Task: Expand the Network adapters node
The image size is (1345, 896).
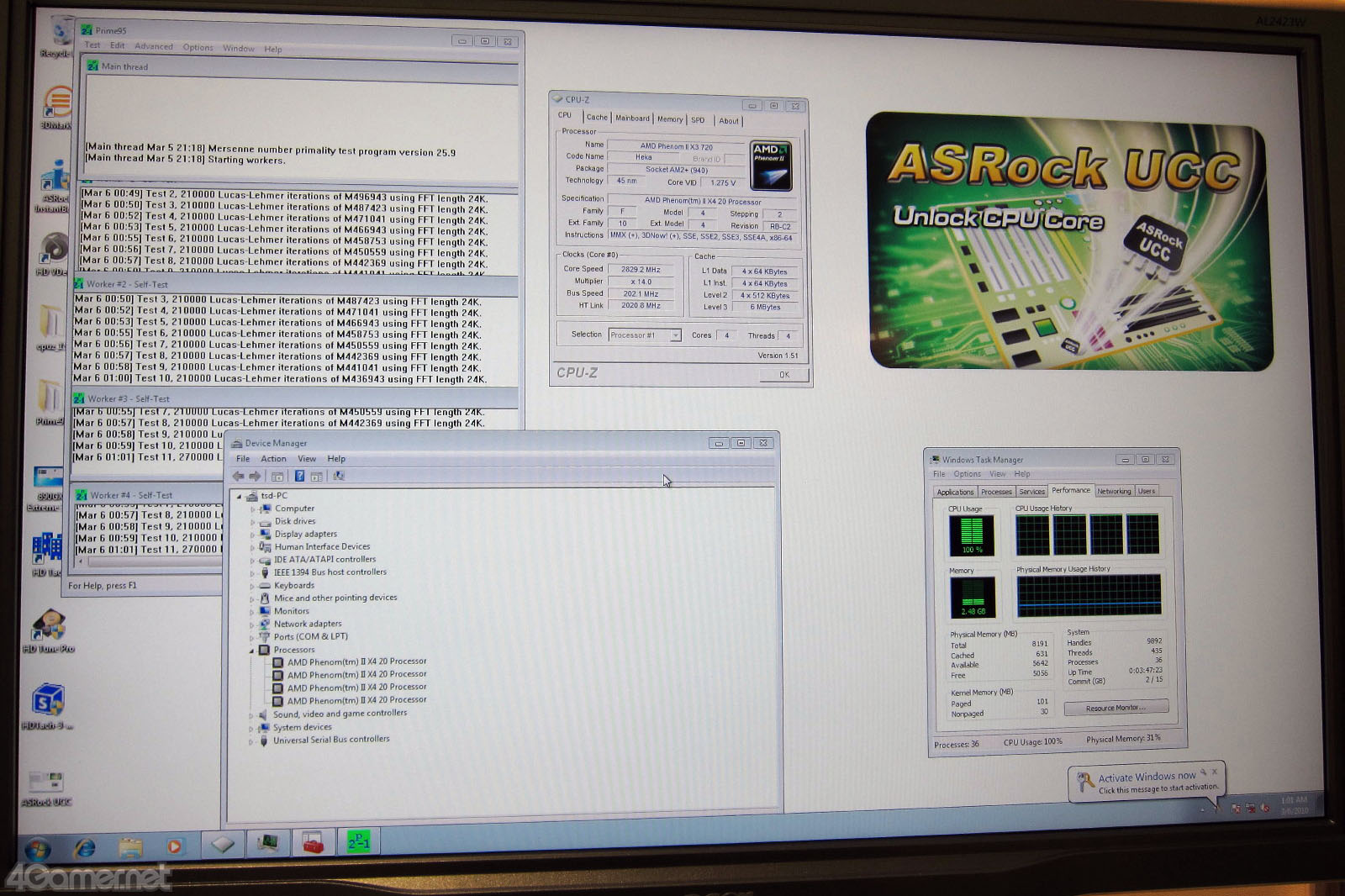Action: coord(251,625)
